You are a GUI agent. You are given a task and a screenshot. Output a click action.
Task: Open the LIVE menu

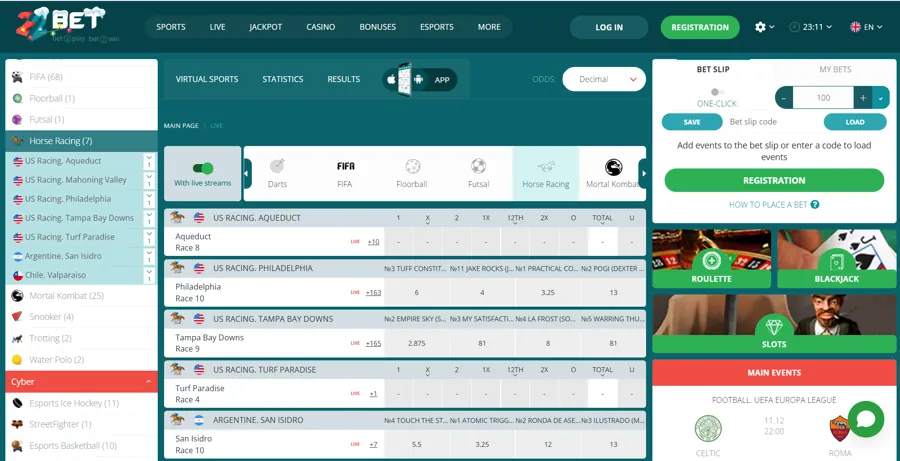(x=218, y=27)
